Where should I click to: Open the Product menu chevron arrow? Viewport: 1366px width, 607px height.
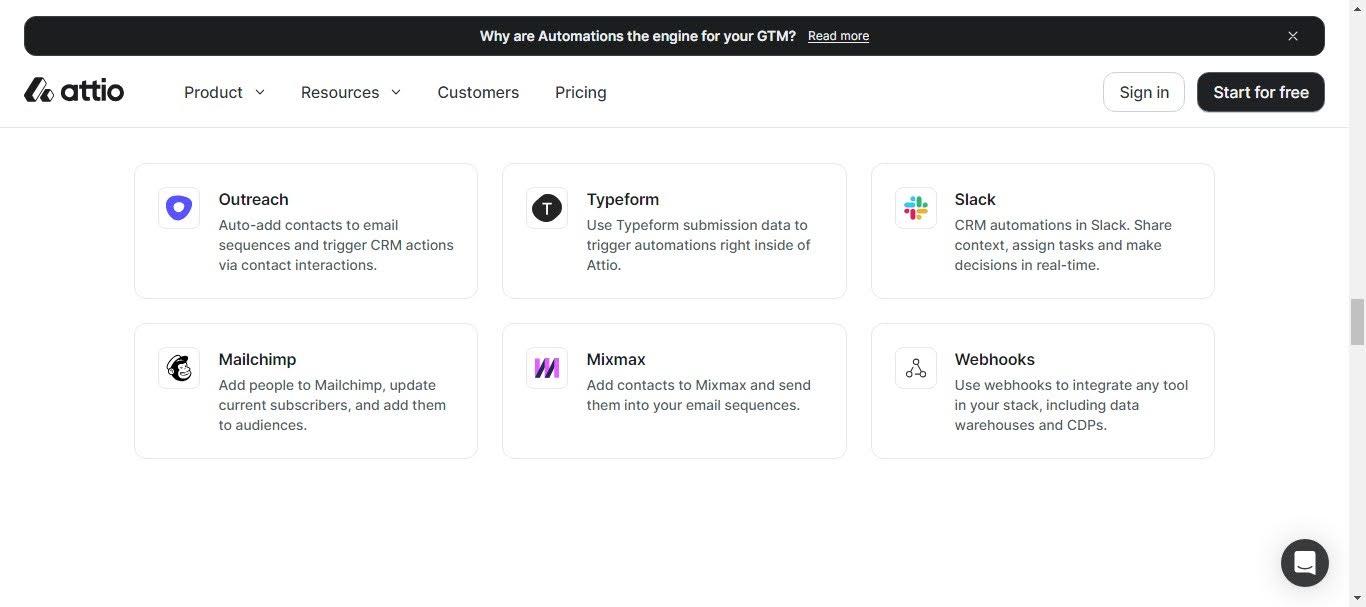tap(259, 92)
